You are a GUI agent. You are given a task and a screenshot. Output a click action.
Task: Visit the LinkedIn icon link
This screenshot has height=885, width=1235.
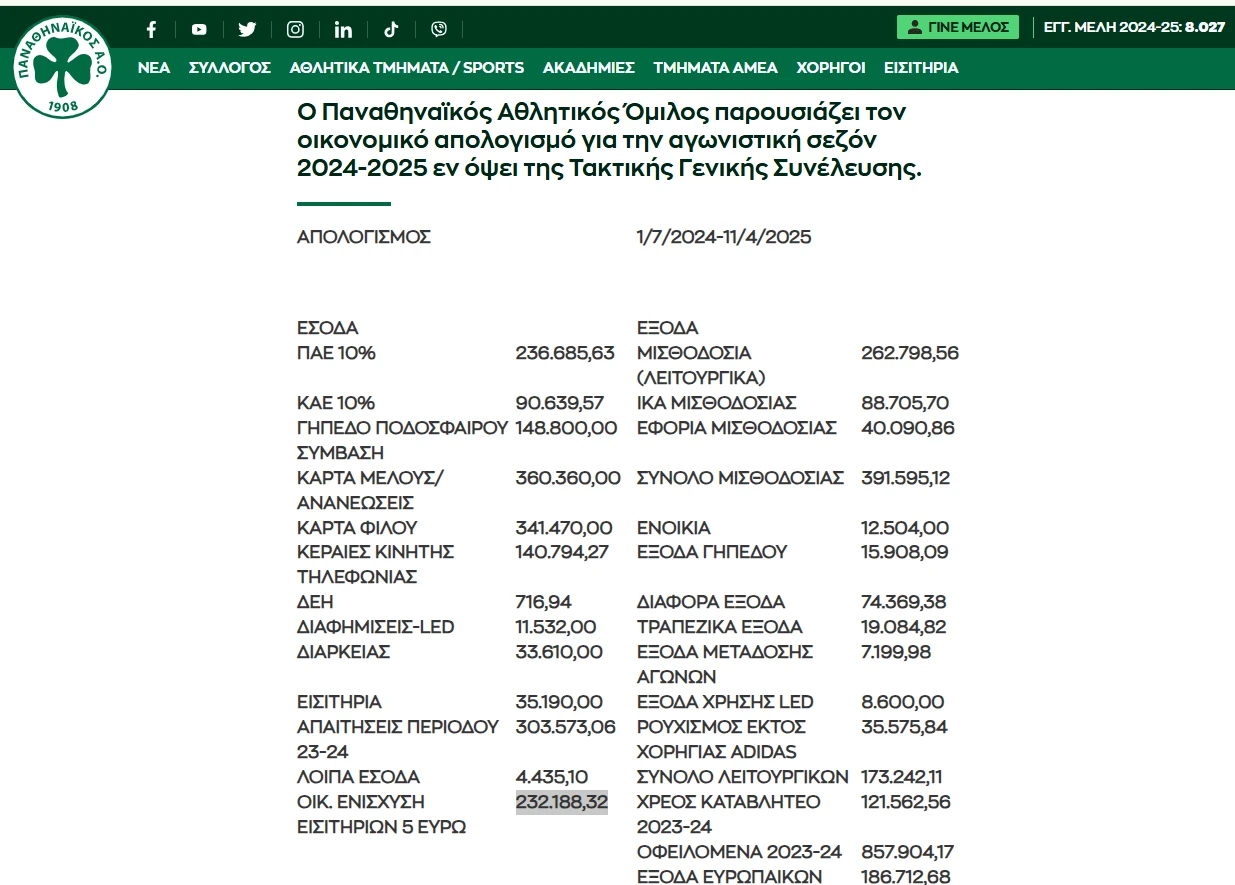343,29
